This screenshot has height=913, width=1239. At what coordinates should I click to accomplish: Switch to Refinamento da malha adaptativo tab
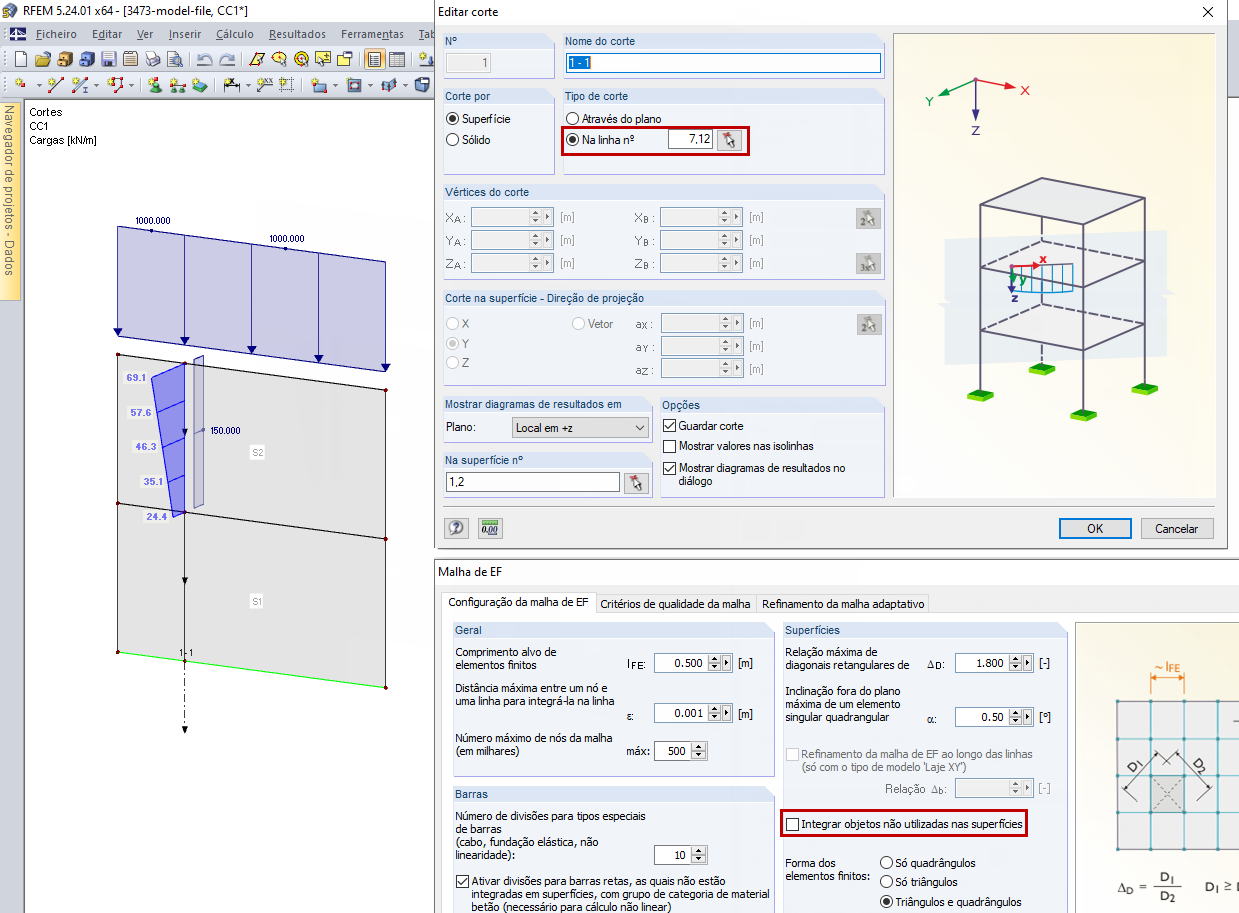pyautogui.click(x=843, y=604)
